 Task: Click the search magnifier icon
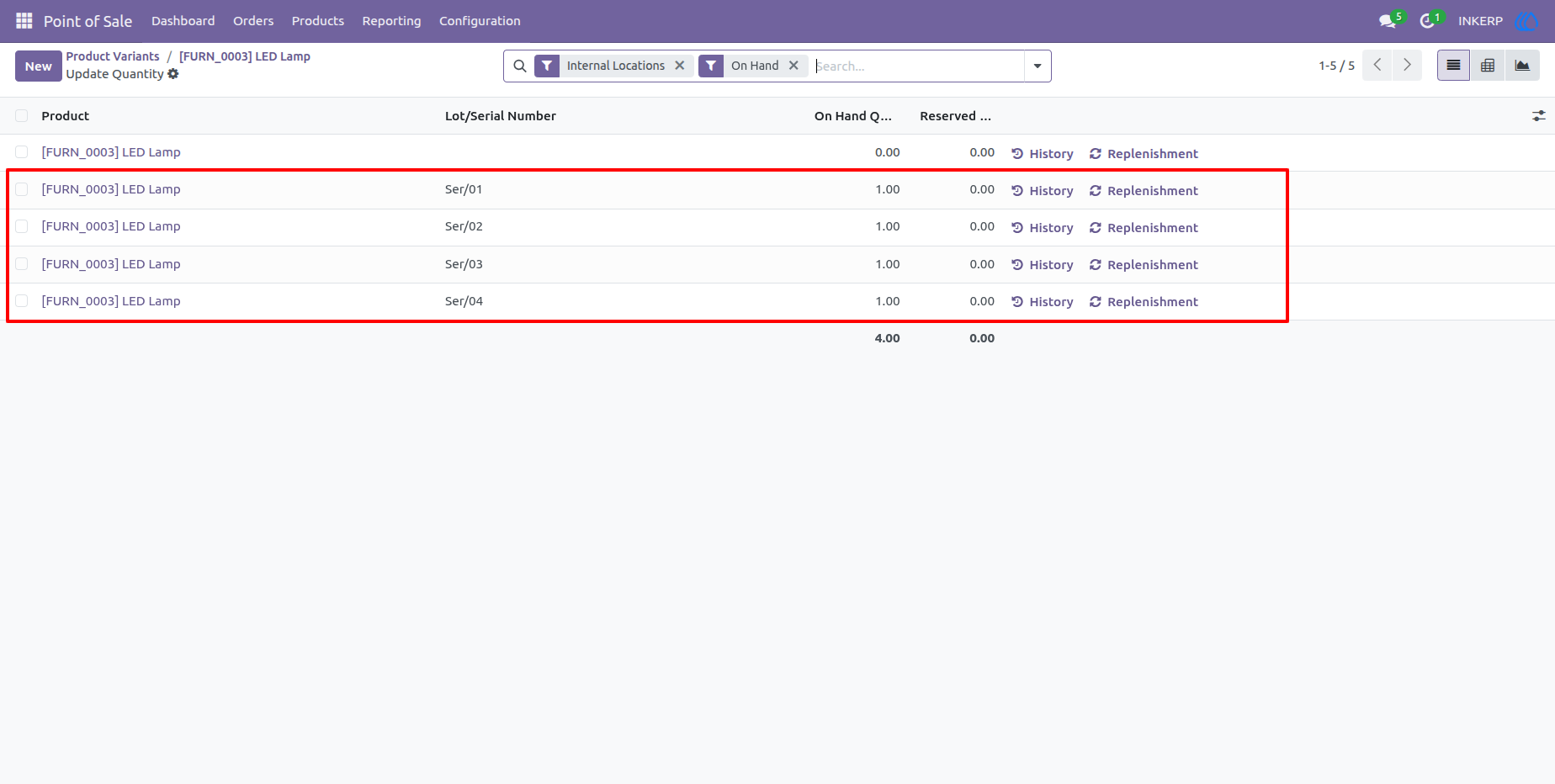coord(520,66)
